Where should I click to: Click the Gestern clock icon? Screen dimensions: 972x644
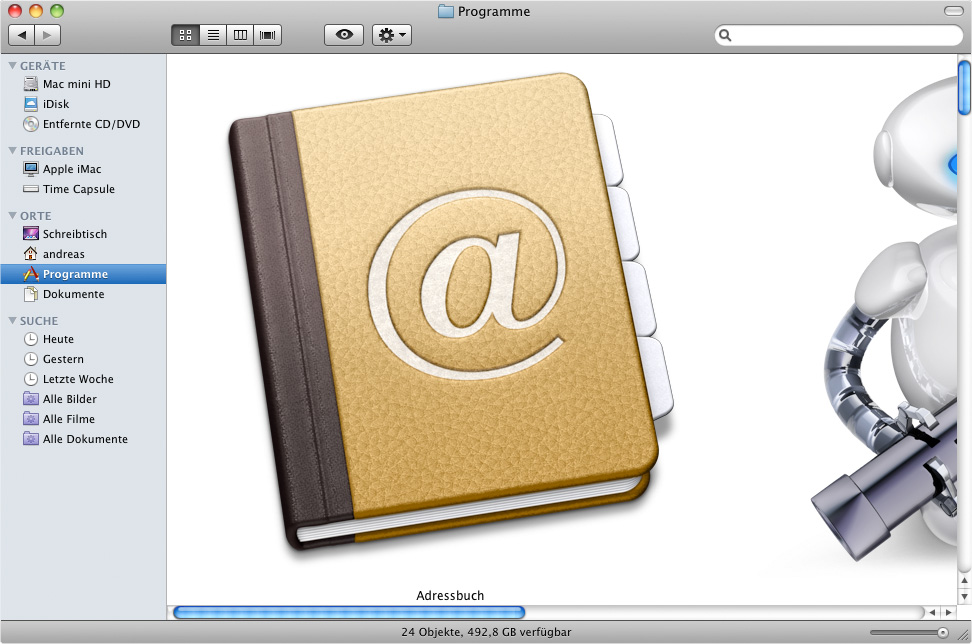30,359
